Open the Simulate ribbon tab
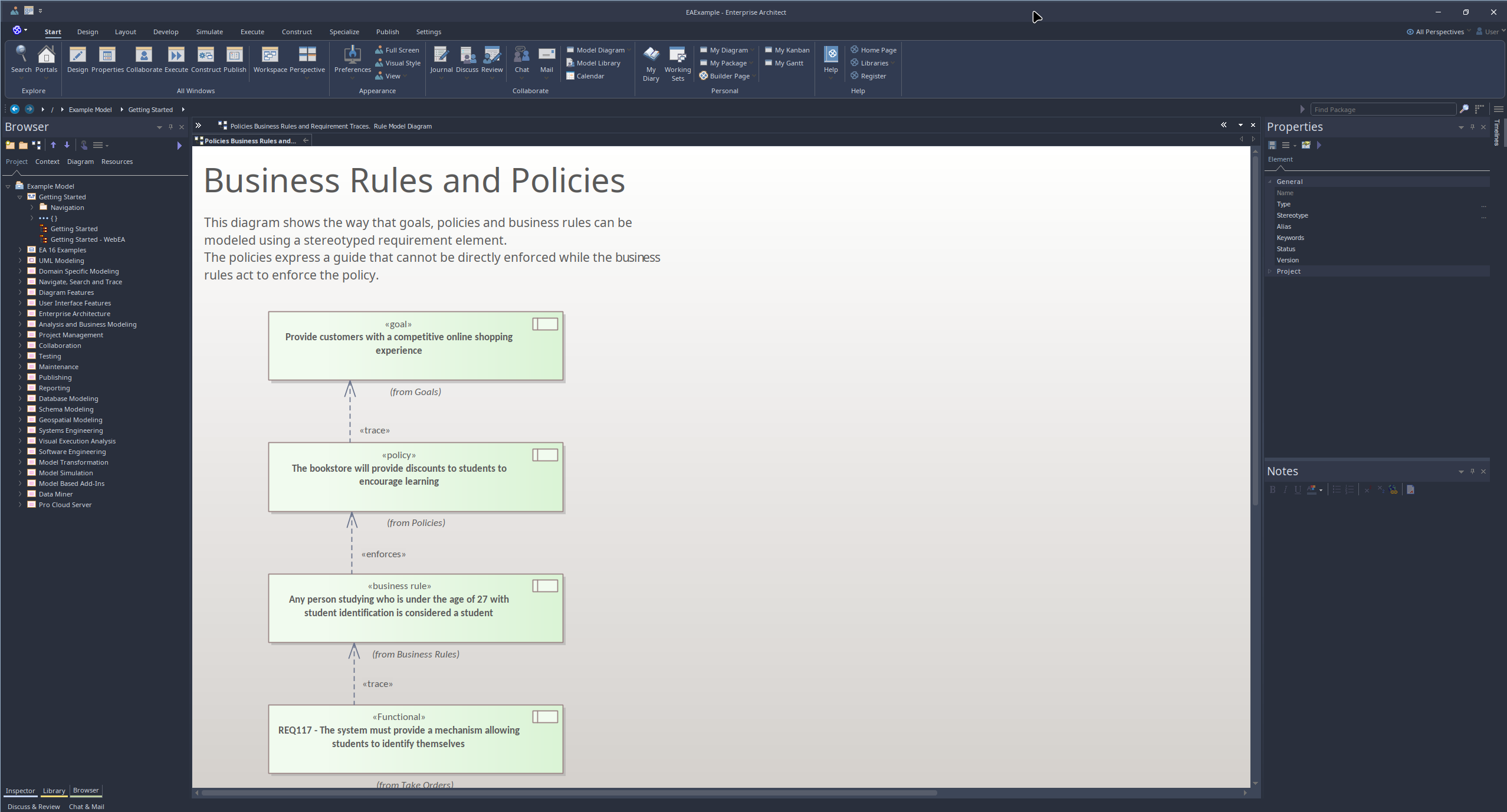Screen dimensions: 1507x812 pos(209,32)
